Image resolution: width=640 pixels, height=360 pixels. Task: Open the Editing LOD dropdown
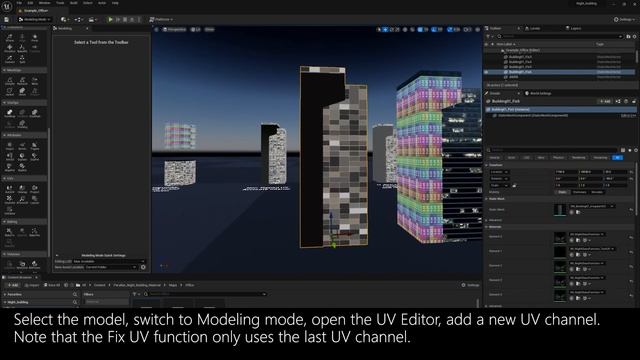[x=109, y=261]
